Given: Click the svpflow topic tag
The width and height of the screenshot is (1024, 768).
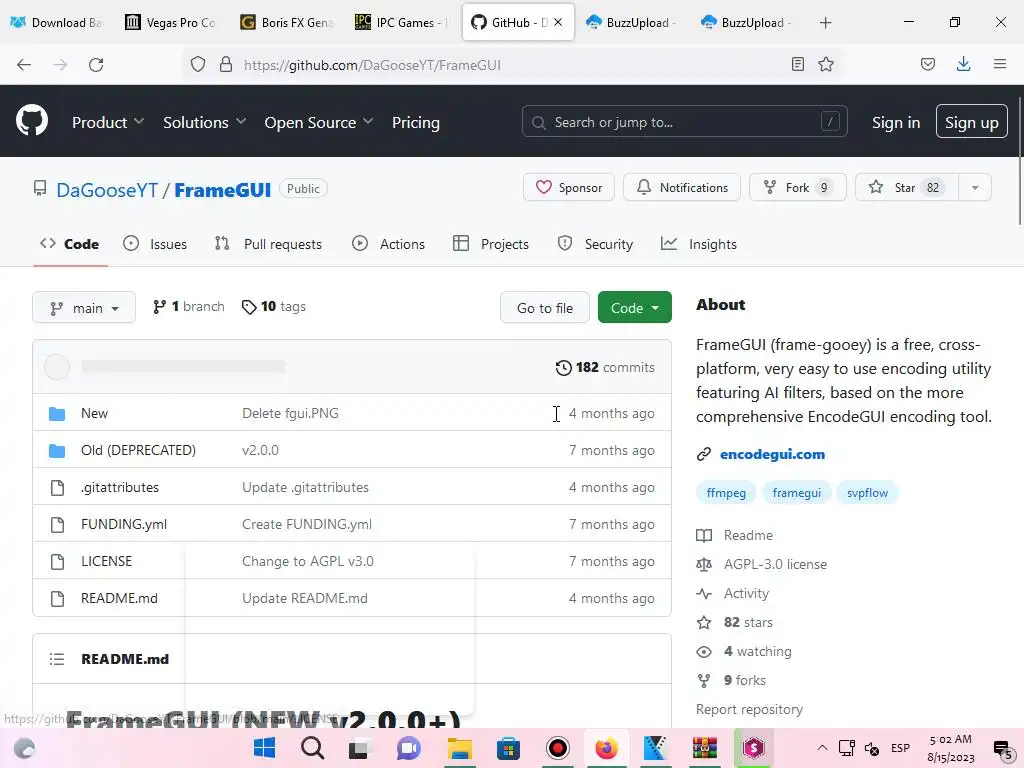Looking at the screenshot, I should 867,492.
